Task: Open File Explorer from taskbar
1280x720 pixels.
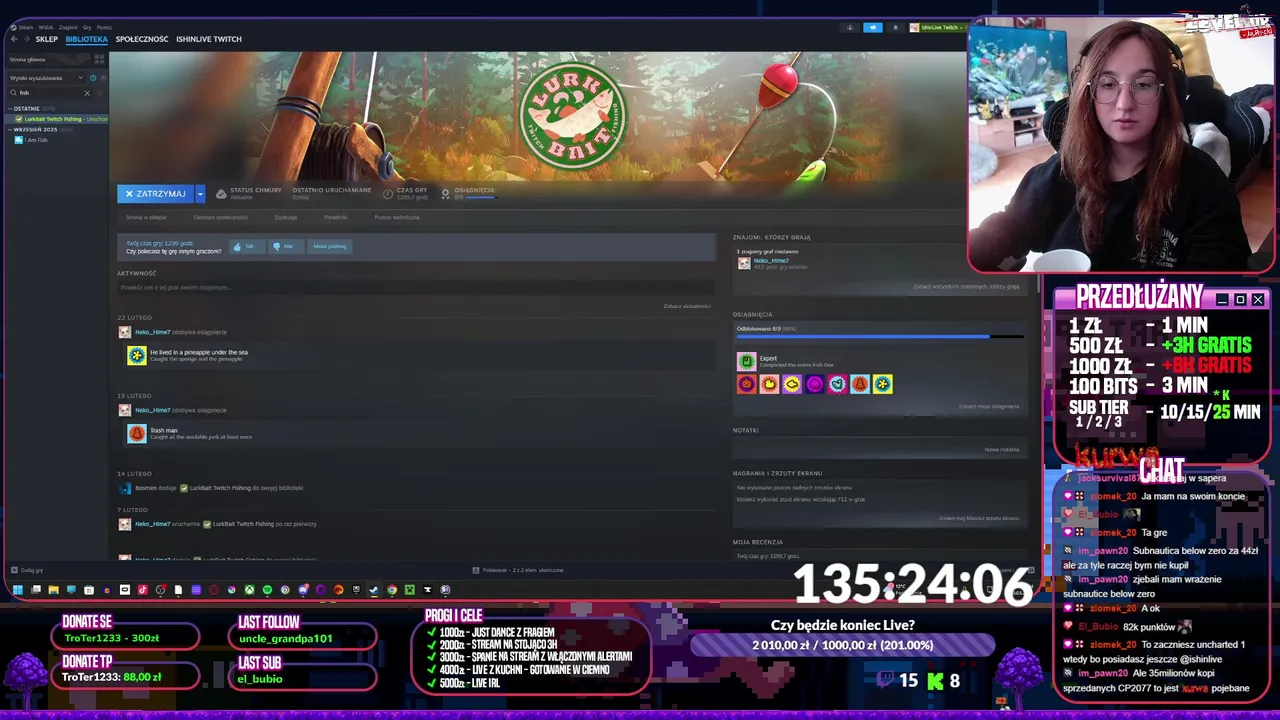Action: tap(54, 590)
